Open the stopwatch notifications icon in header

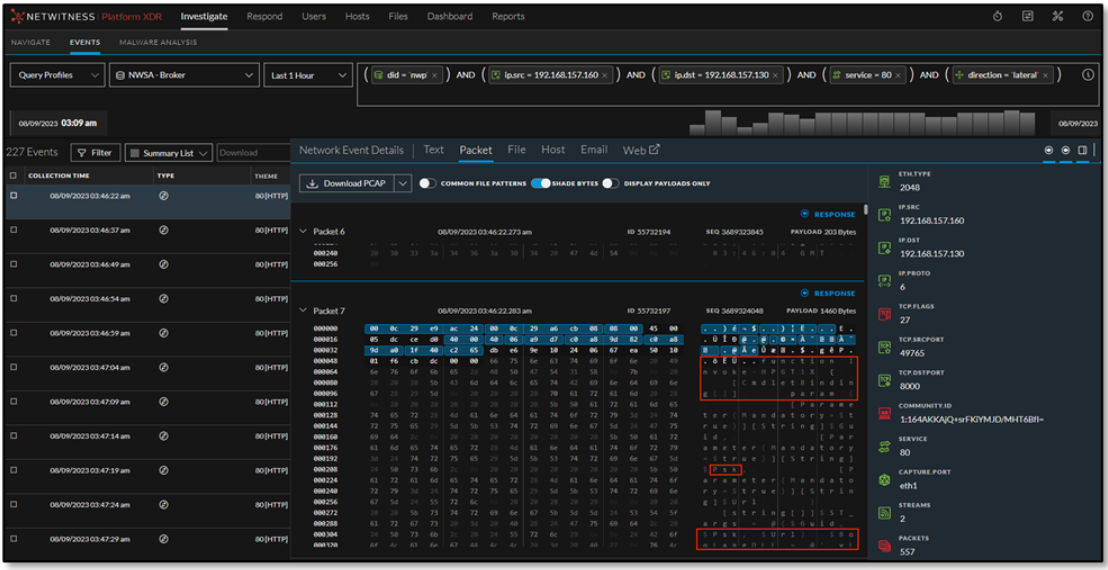point(997,16)
